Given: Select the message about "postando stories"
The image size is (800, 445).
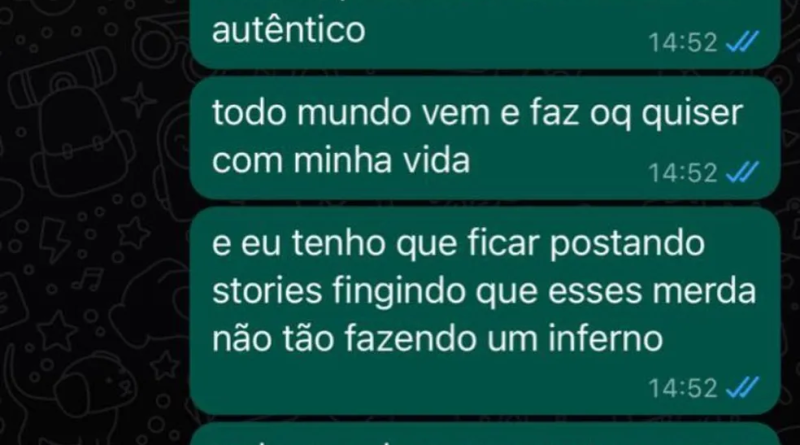Looking at the screenshot, I should (x=485, y=310).
